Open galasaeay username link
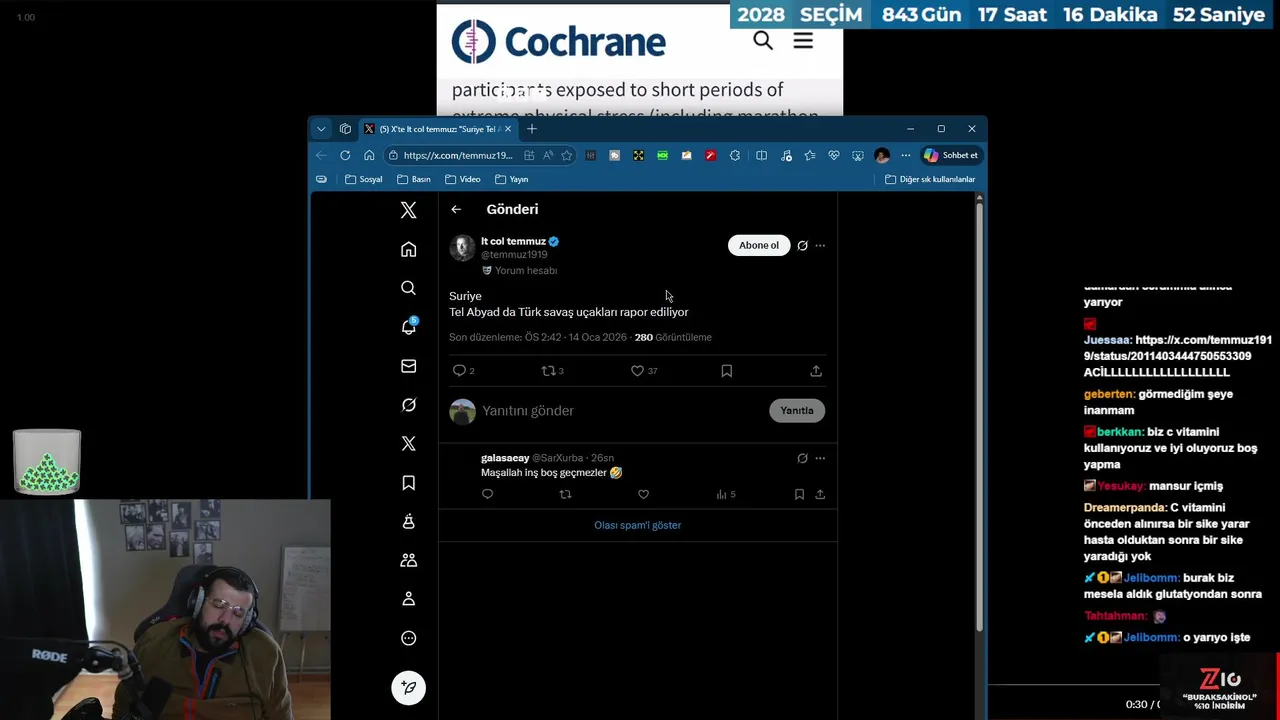 [x=505, y=458]
